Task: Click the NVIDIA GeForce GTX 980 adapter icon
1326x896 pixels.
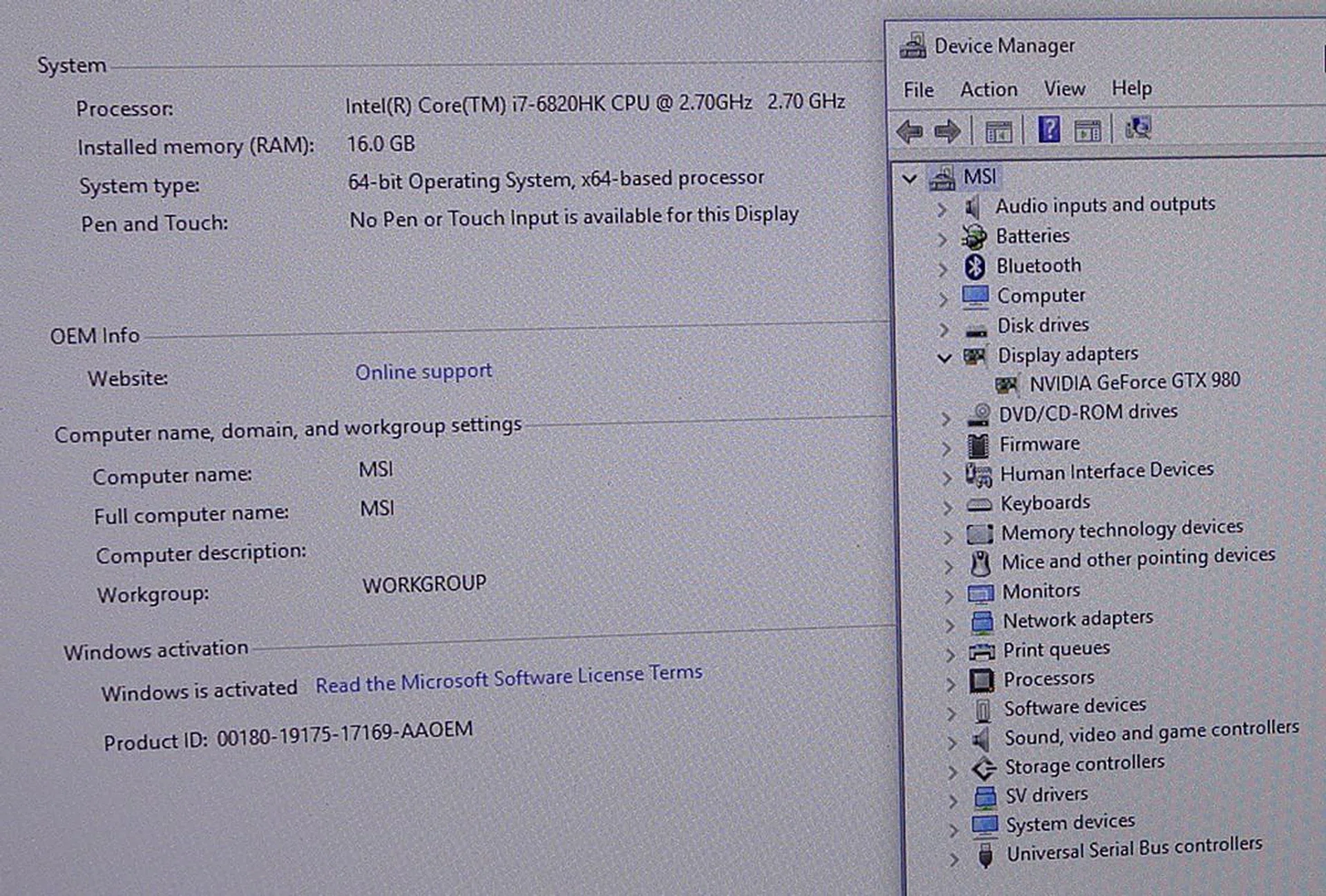Action: [x=1006, y=384]
